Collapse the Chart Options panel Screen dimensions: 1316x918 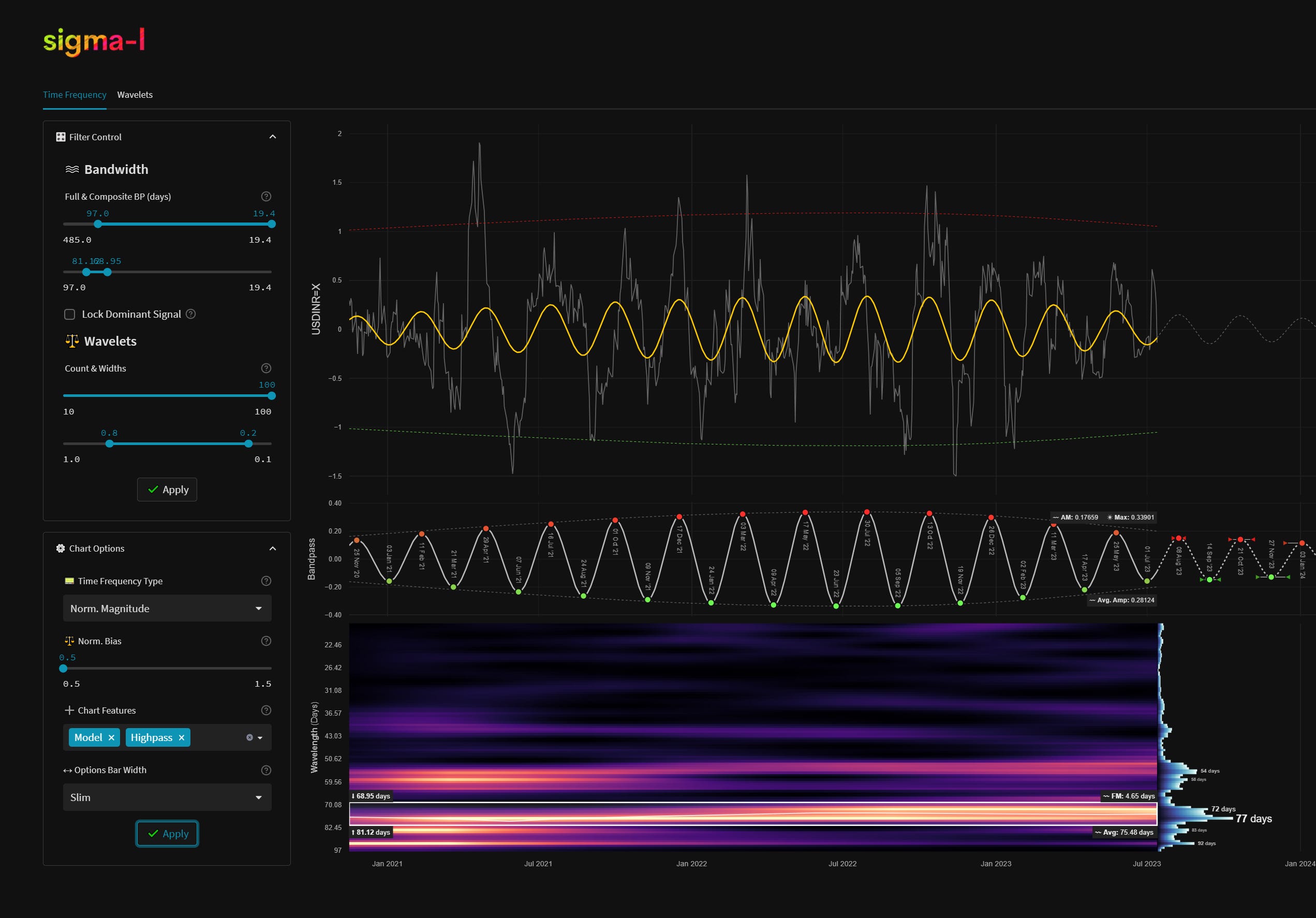pyautogui.click(x=273, y=549)
